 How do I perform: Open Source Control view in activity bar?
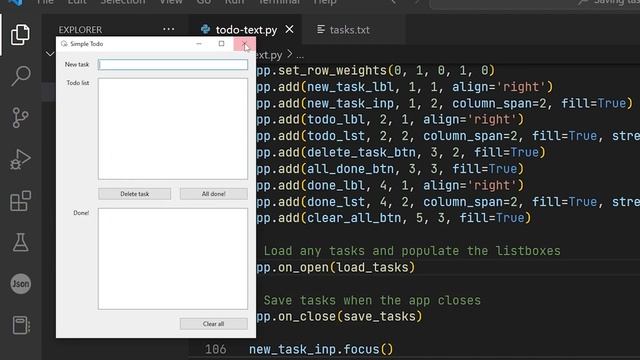[20, 118]
